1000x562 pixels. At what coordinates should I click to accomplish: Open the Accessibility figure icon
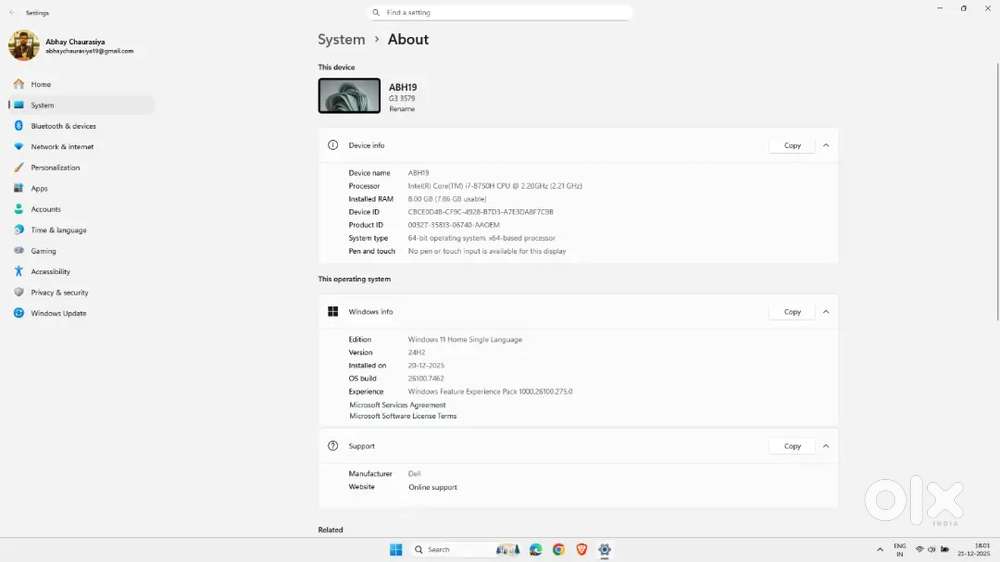(x=18, y=272)
